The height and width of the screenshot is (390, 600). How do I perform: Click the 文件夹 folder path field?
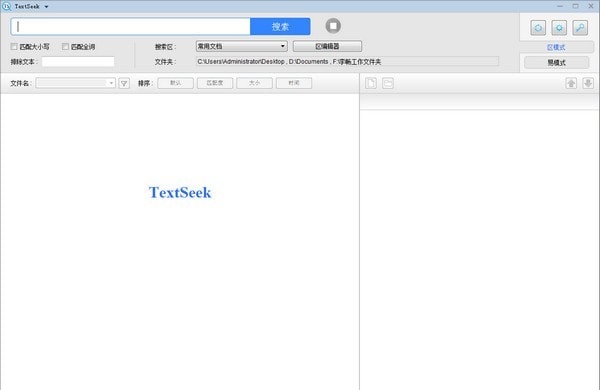[347, 62]
